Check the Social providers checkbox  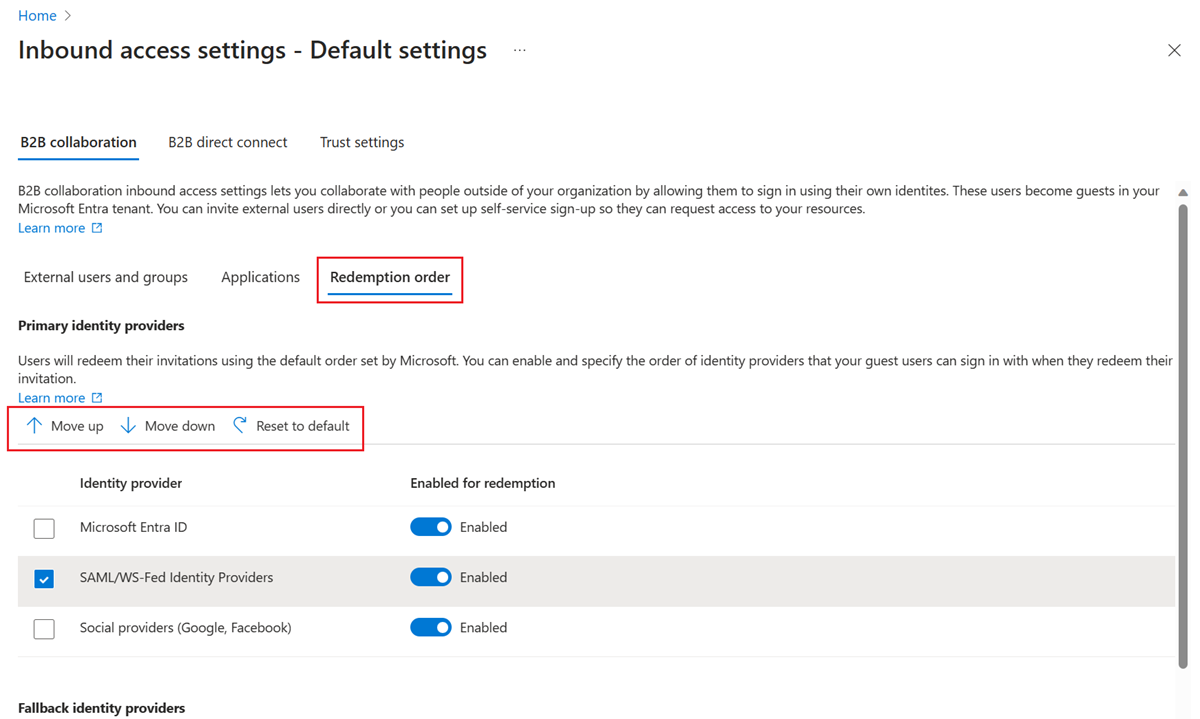[44, 629]
